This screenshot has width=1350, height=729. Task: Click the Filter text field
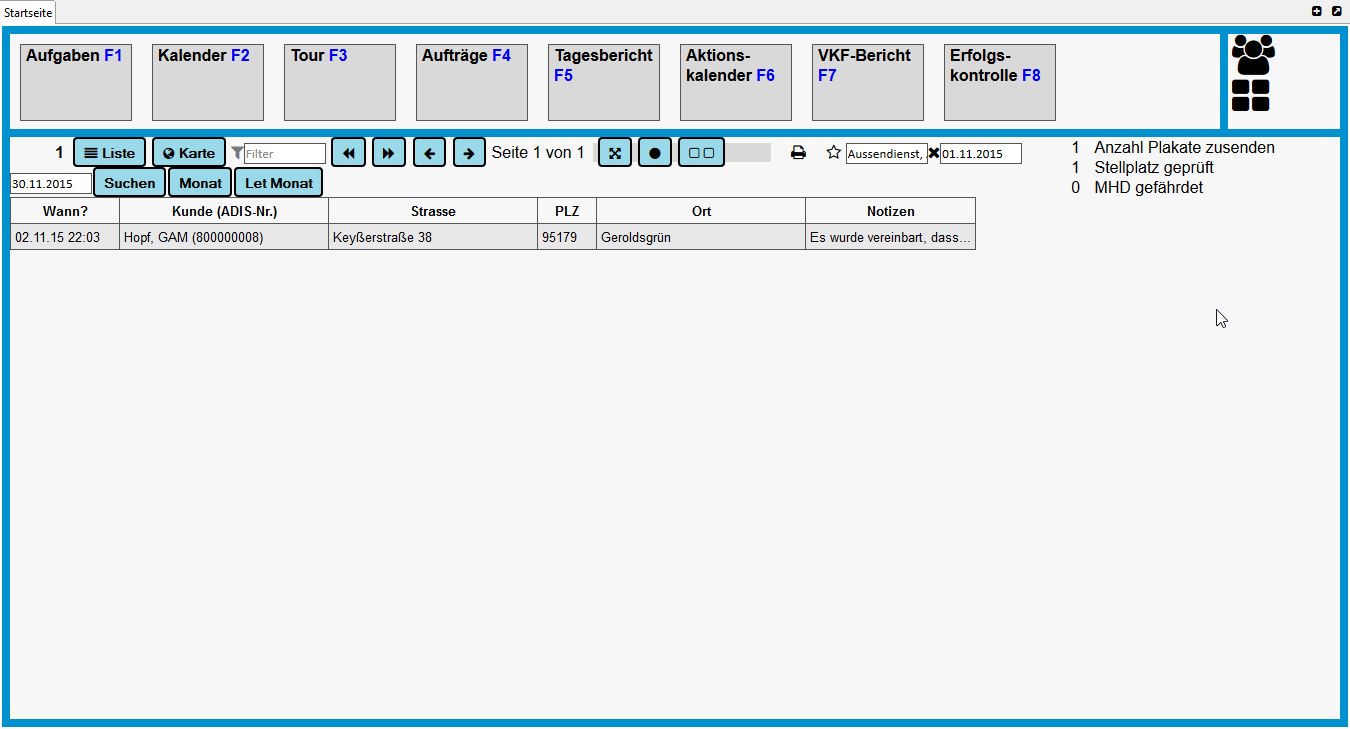pos(285,154)
